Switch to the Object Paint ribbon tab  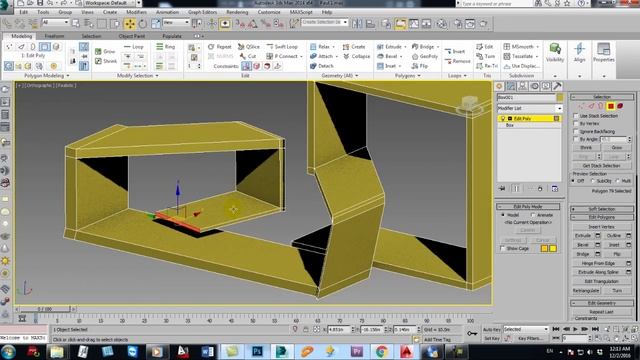(x=131, y=36)
